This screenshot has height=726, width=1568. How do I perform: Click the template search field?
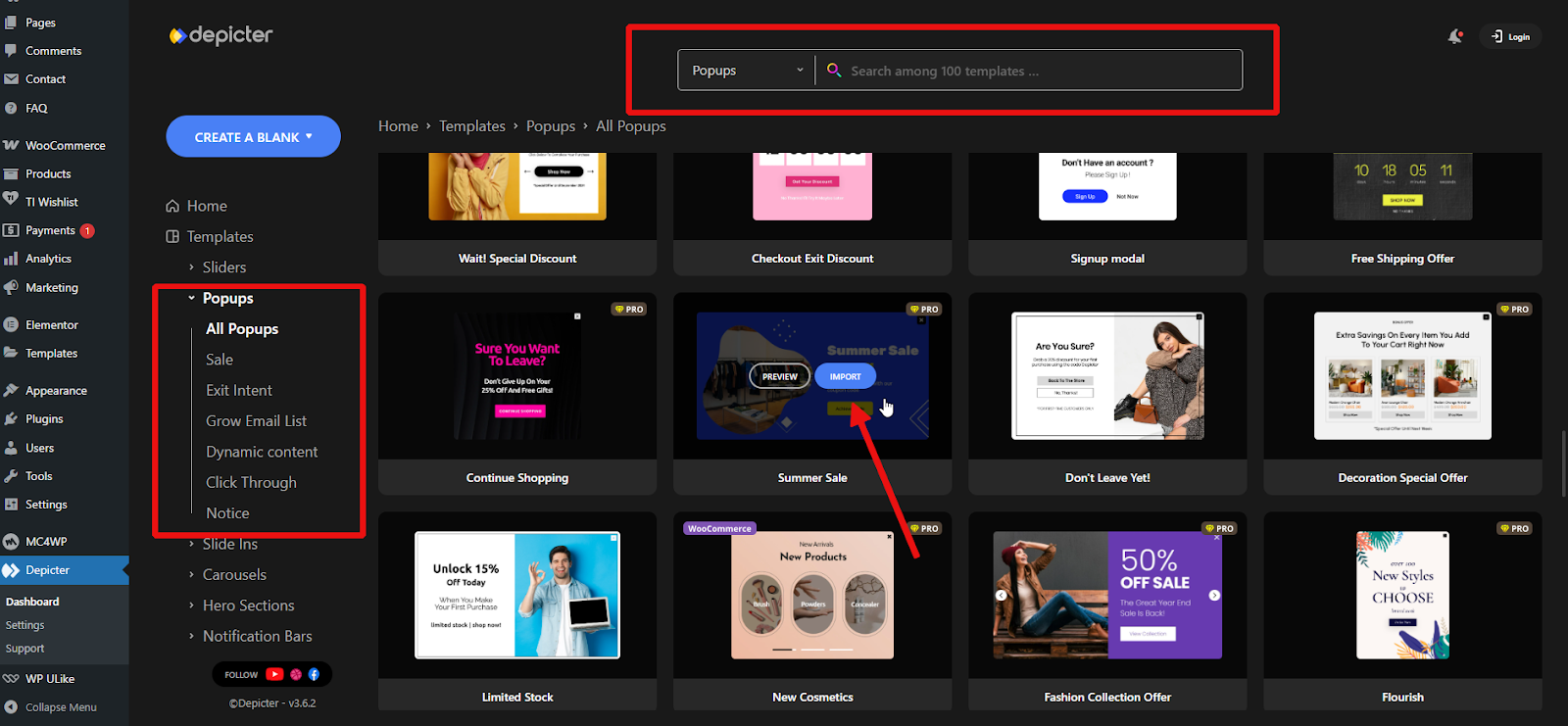[x=1039, y=71]
